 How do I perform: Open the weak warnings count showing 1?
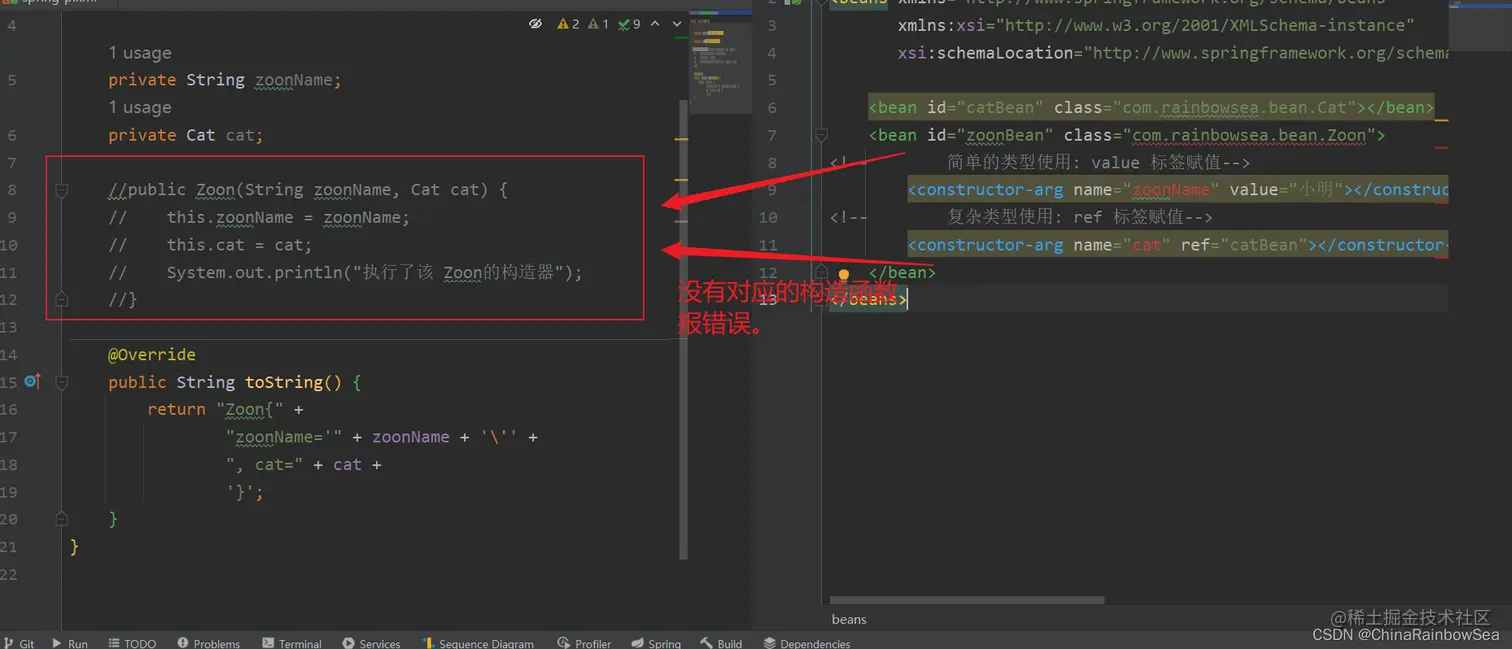click(x=599, y=23)
